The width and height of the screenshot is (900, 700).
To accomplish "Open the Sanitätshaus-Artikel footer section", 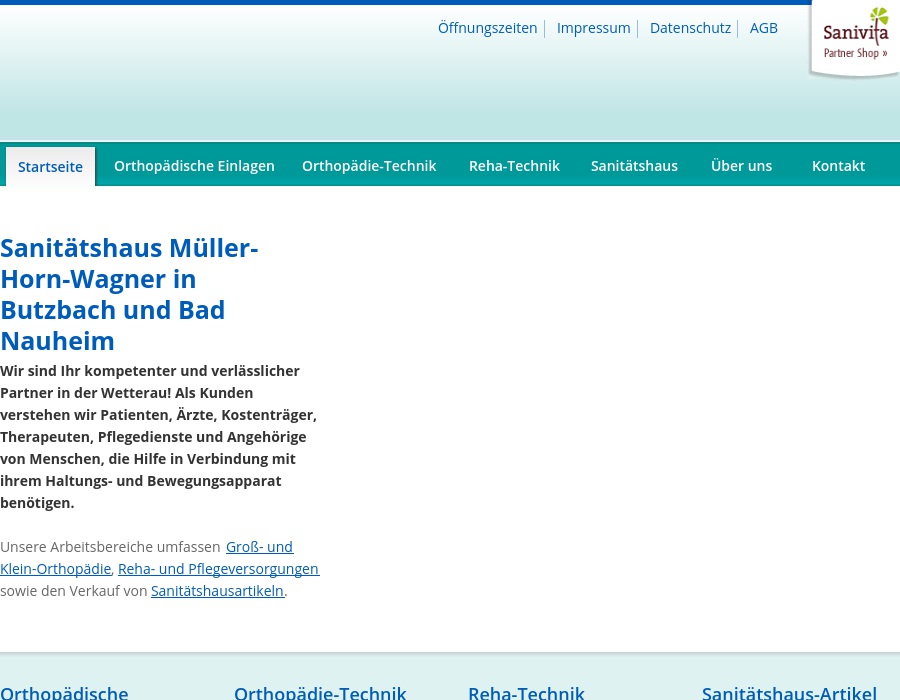I will [x=789, y=691].
